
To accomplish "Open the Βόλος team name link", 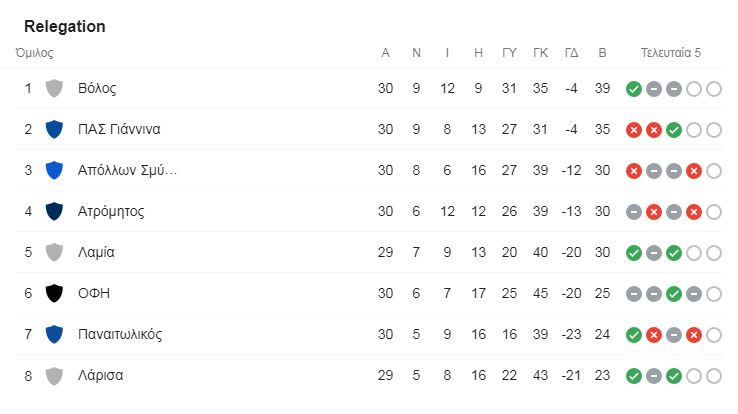I will pos(97,88).
